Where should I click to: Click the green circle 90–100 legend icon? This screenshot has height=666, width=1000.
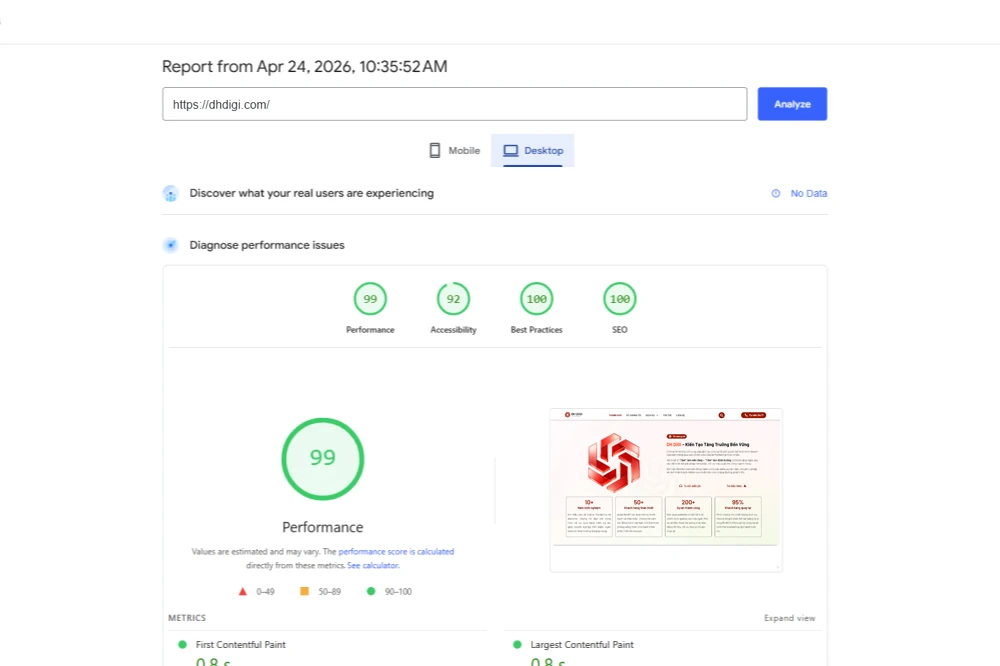(371, 591)
